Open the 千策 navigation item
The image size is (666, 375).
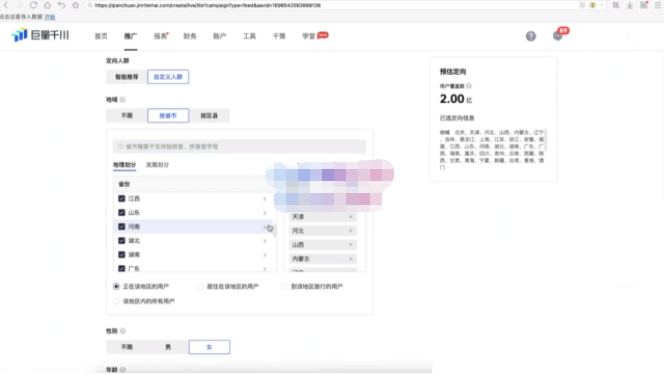[x=279, y=36]
